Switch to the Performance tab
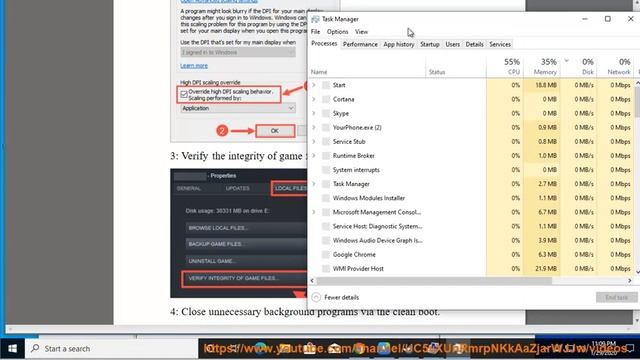This screenshot has width=640, height=360. tap(360, 44)
